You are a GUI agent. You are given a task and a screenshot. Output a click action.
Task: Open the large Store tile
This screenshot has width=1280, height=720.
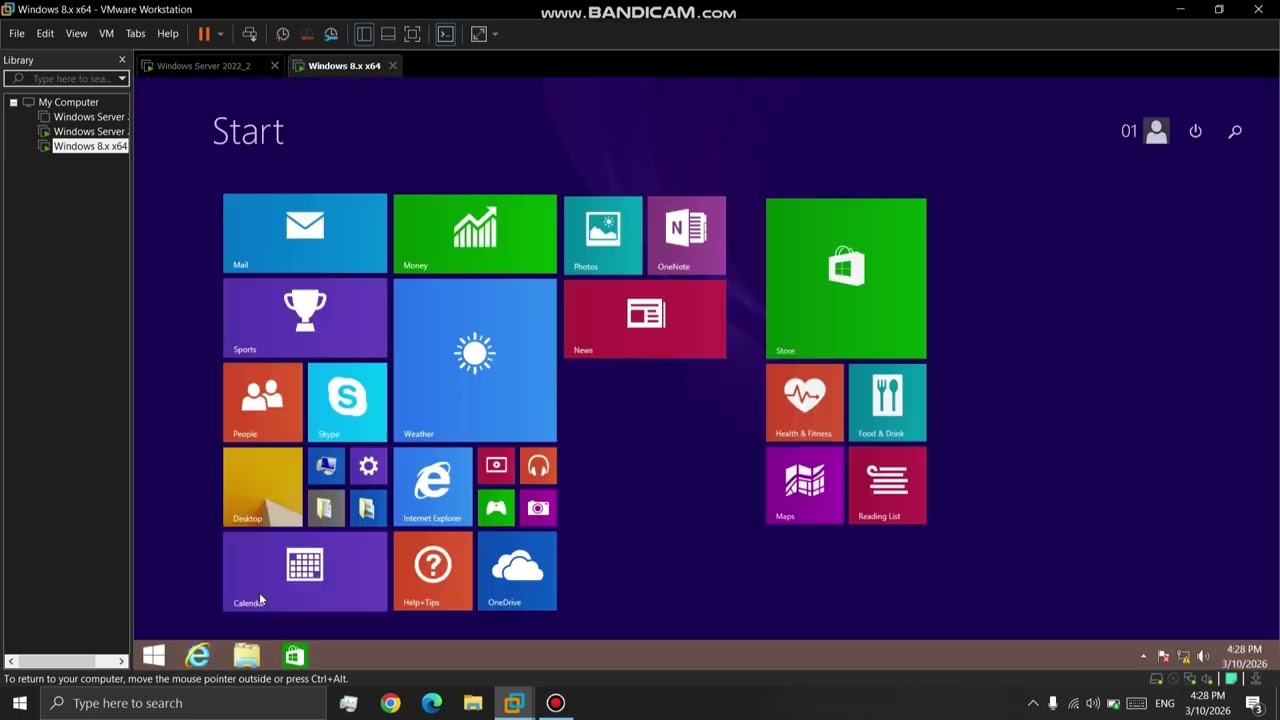click(846, 278)
